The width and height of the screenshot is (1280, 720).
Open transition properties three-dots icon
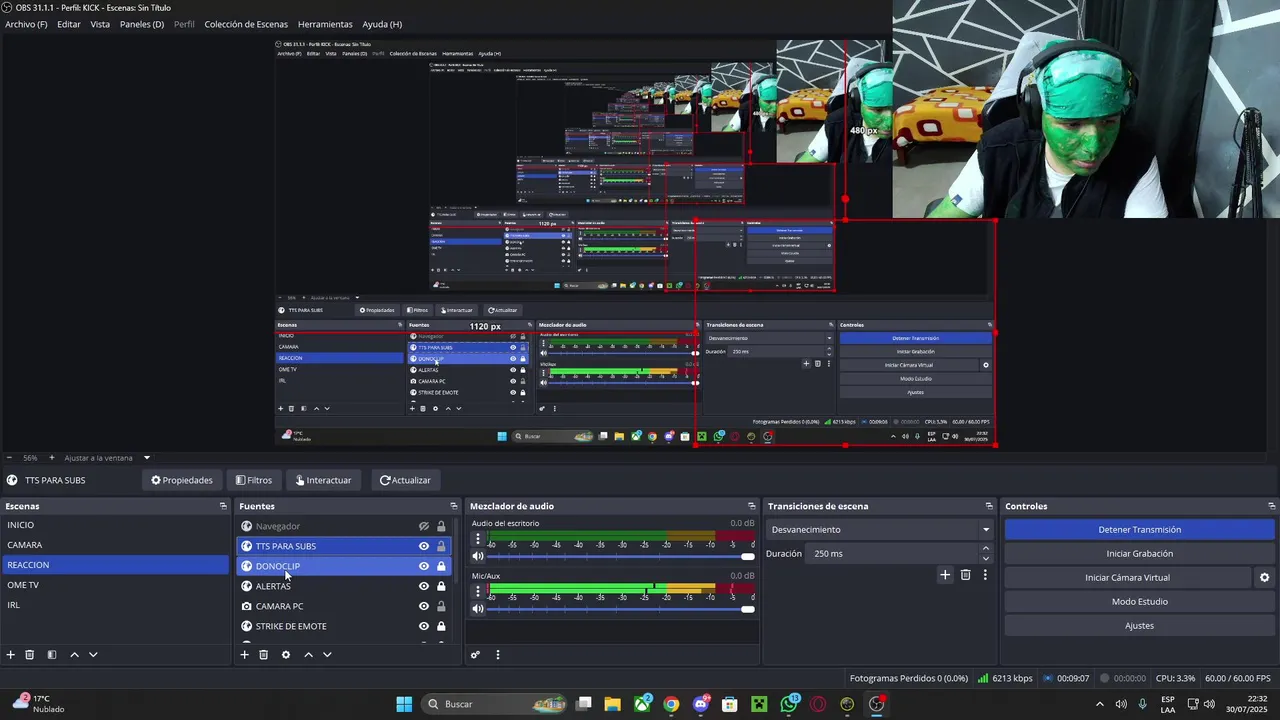point(985,575)
